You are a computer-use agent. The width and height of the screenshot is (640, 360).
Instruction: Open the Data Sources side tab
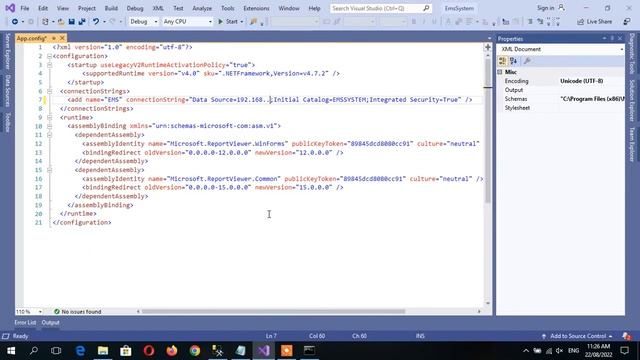7,91
